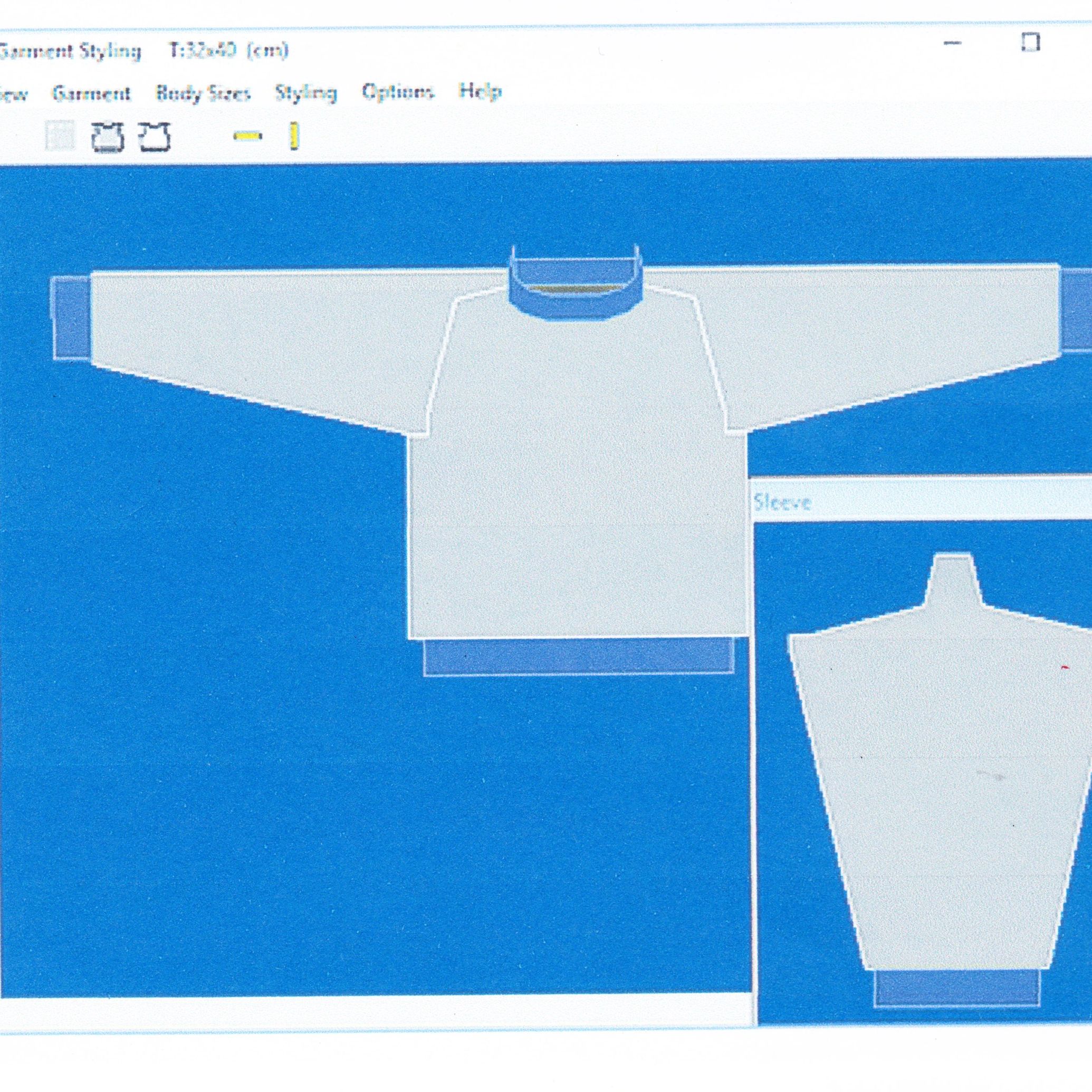The height and width of the screenshot is (1092, 1092).
Task: Click the sweater body bottom rib band
Action: coord(578,657)
